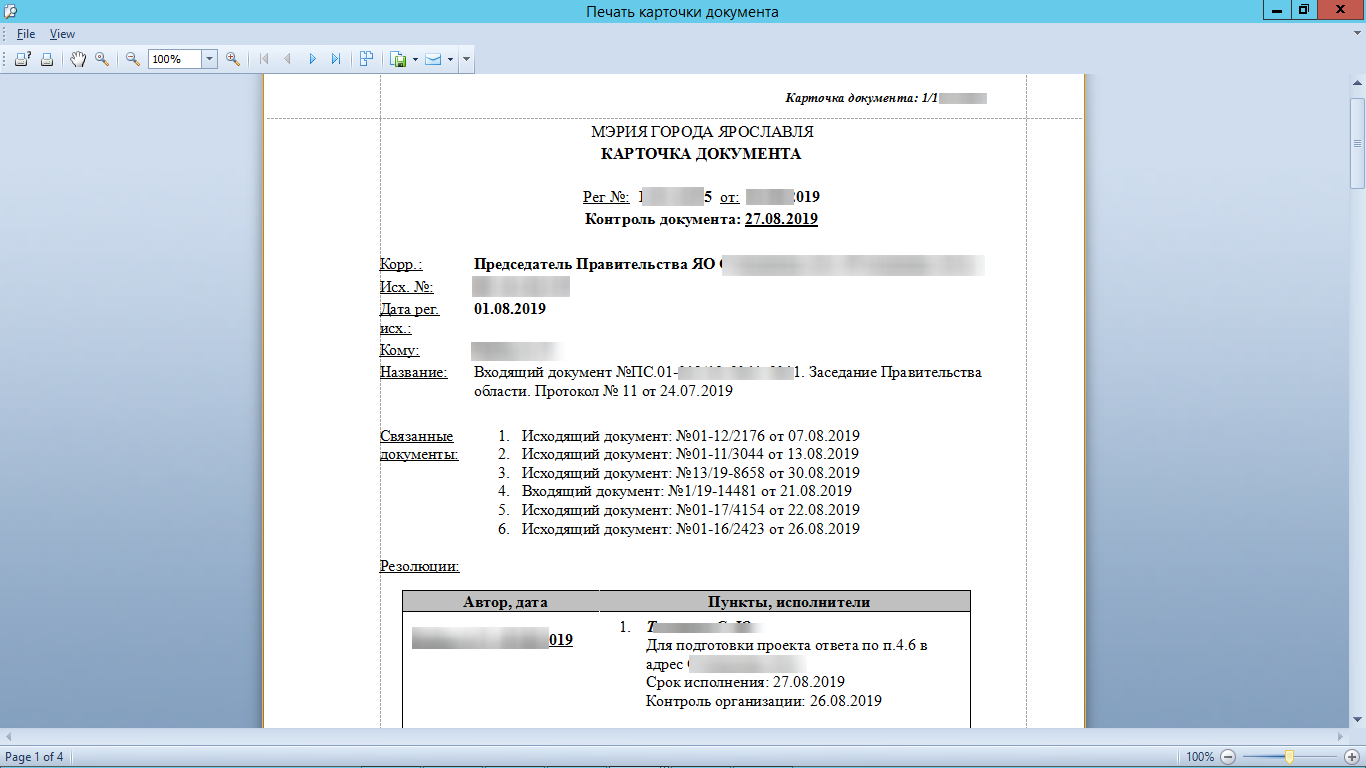Image resolution: width=1366 pixels, height=768 pixels.
Task: Click the 'Кому:' label
Action: pos(400,350)
